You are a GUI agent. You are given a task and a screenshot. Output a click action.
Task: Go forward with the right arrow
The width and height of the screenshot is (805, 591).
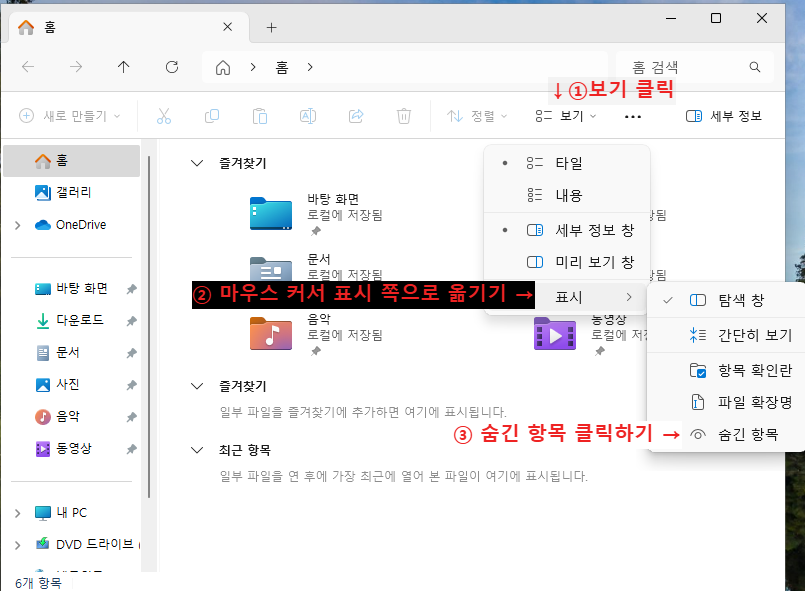click(76, 67)
